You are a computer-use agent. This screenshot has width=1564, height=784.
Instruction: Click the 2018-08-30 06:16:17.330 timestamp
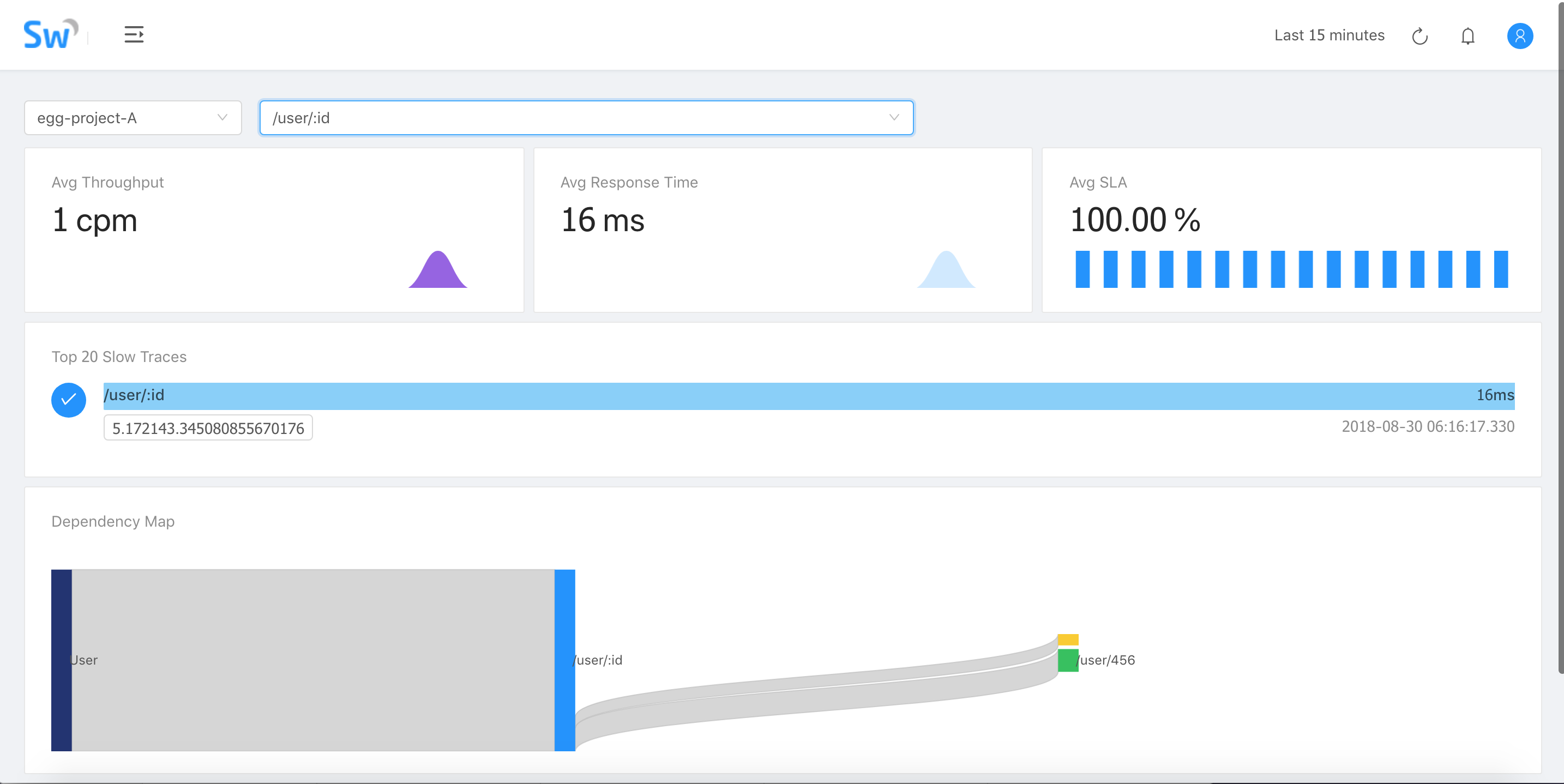point(1428,426)
